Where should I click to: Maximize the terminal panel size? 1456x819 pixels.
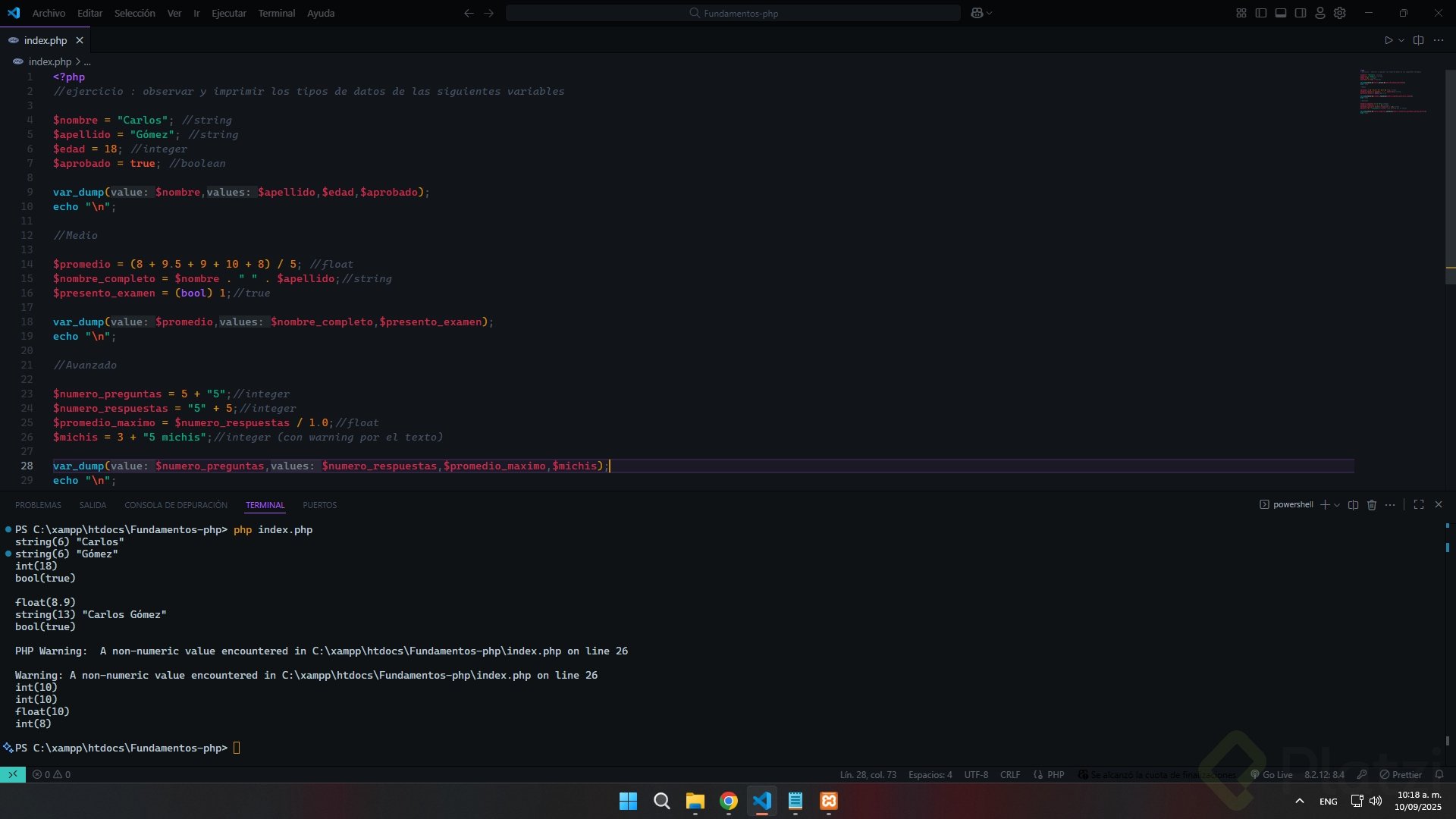1419,505
